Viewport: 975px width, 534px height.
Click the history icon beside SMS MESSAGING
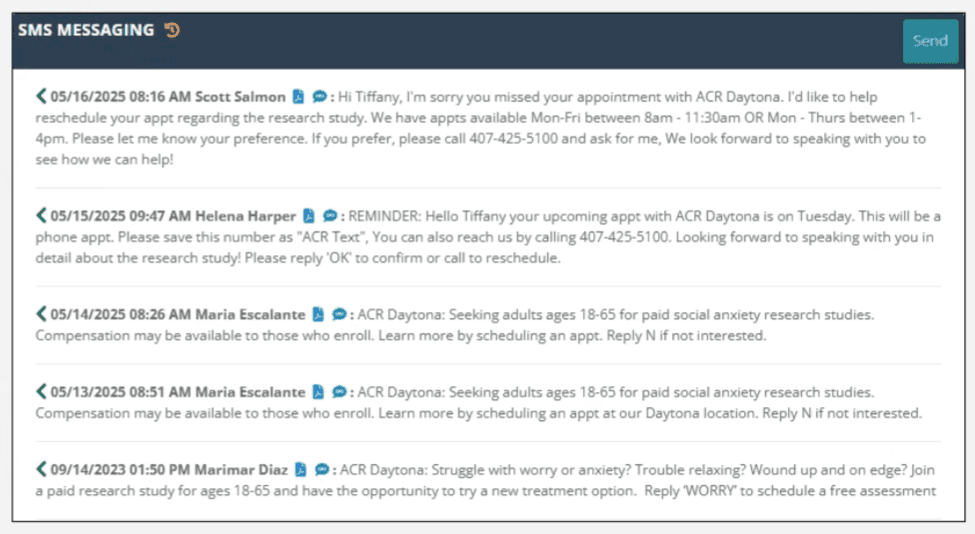172,30
